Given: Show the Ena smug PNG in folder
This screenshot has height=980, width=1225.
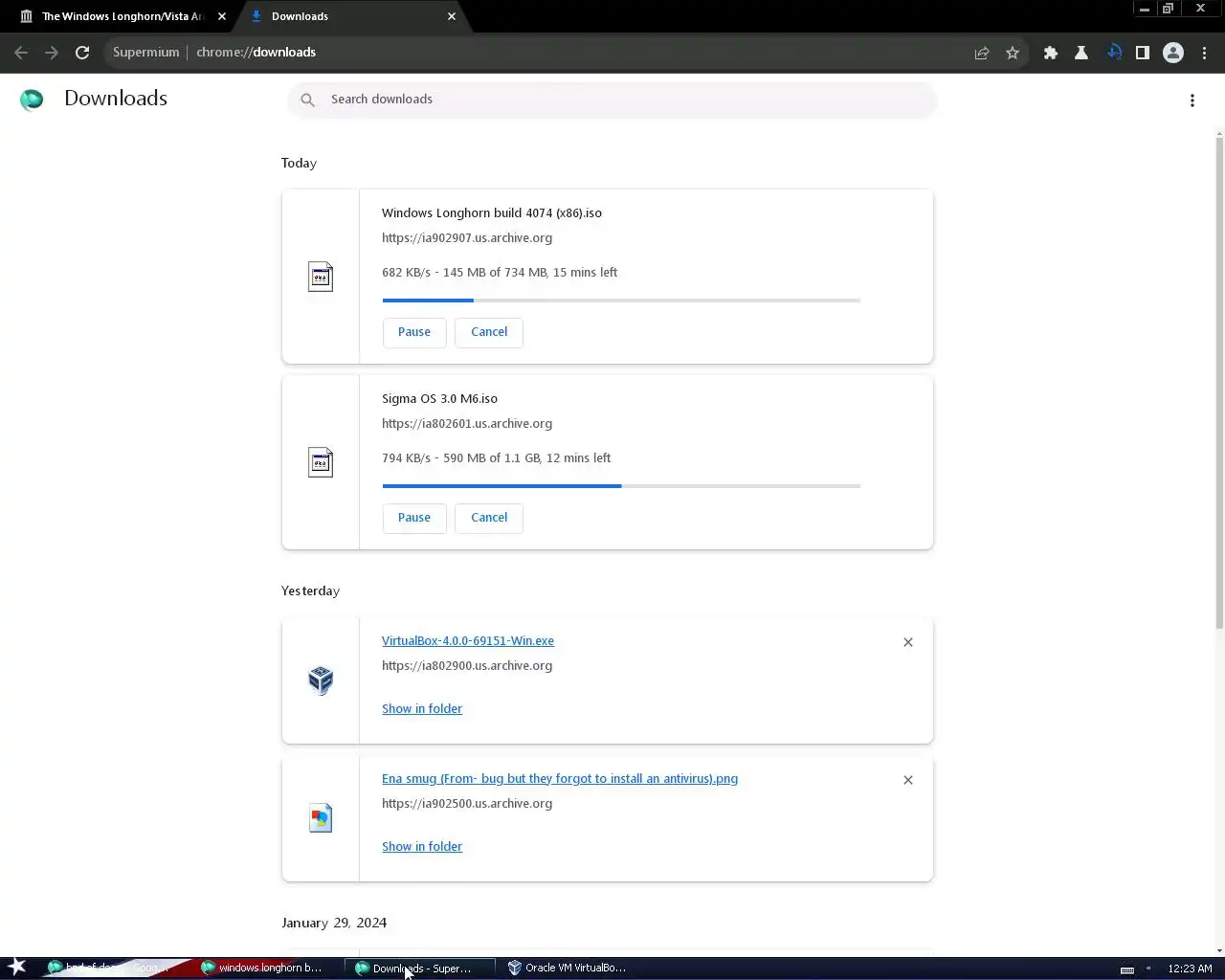Looking at the screenshot, I should coord(422,847).
